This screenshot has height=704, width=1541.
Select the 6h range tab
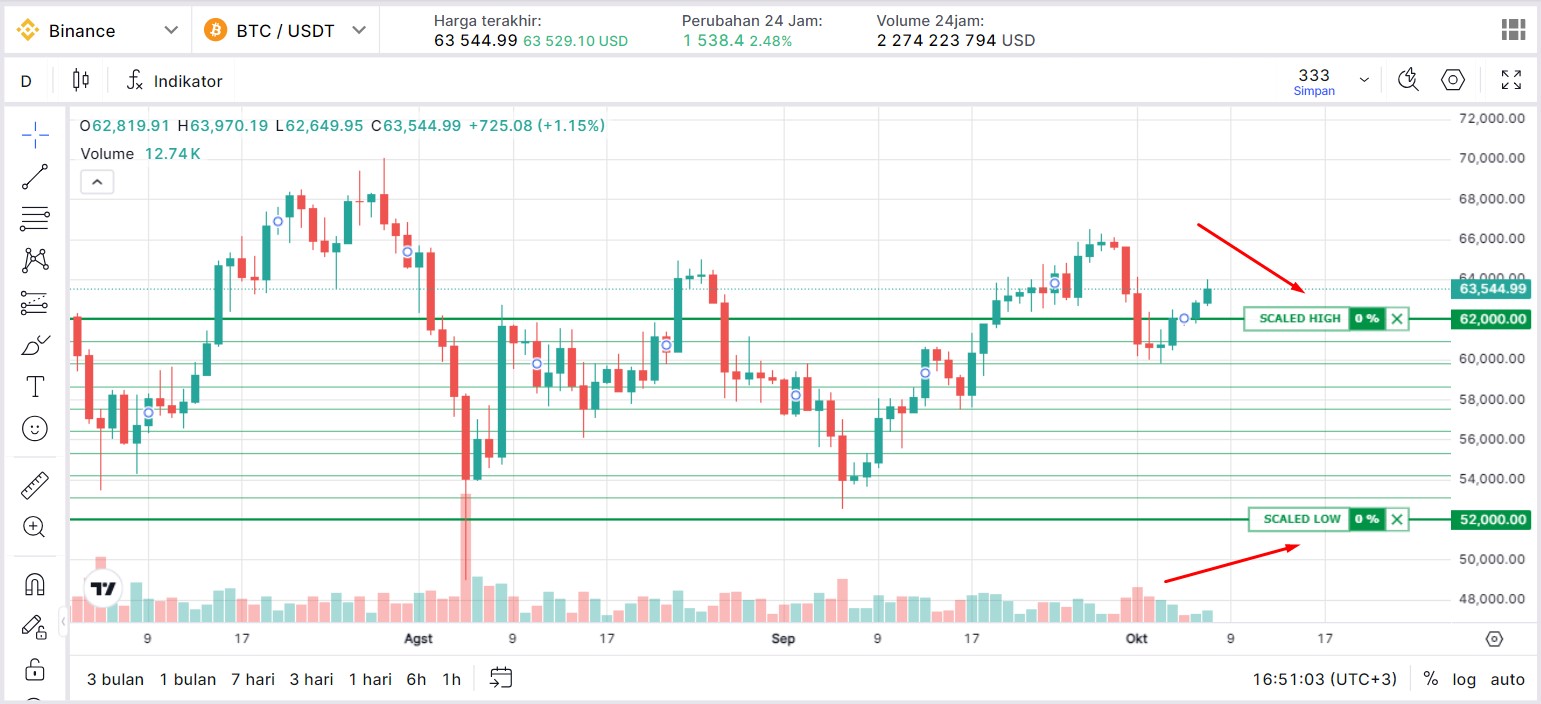(x=416, y=679)
